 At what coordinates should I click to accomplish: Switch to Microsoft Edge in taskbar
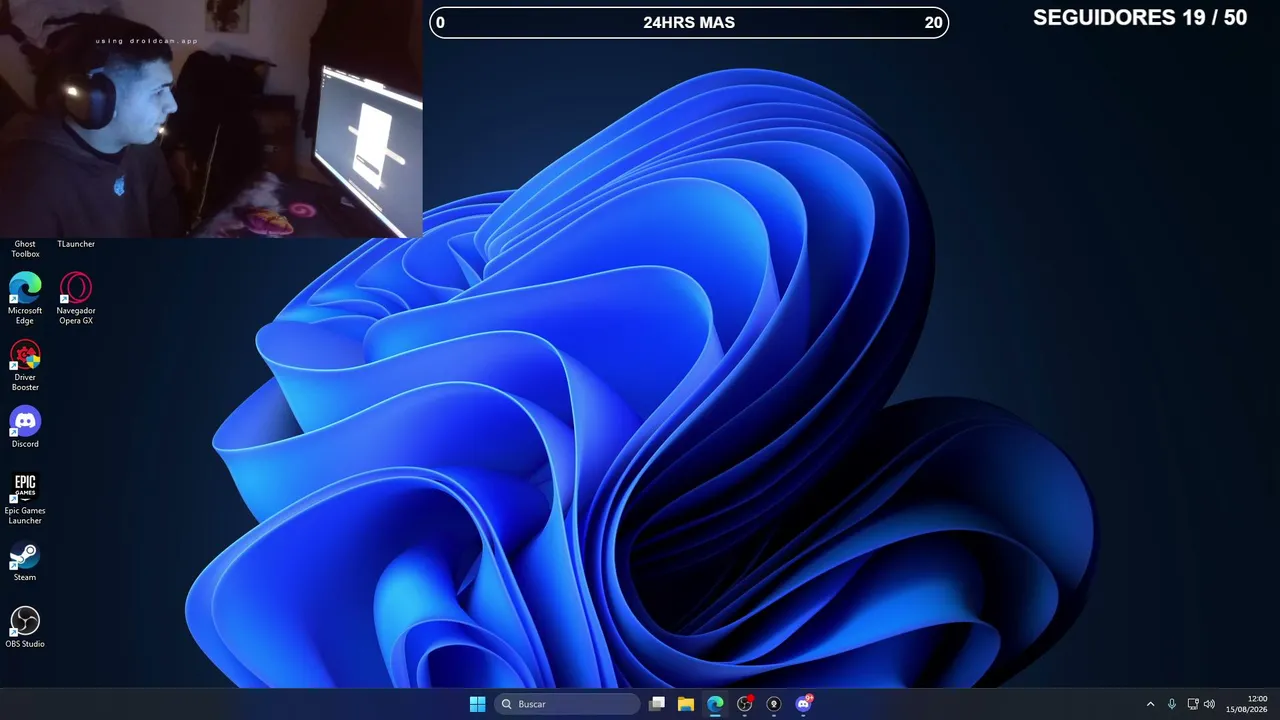[715, 704]
